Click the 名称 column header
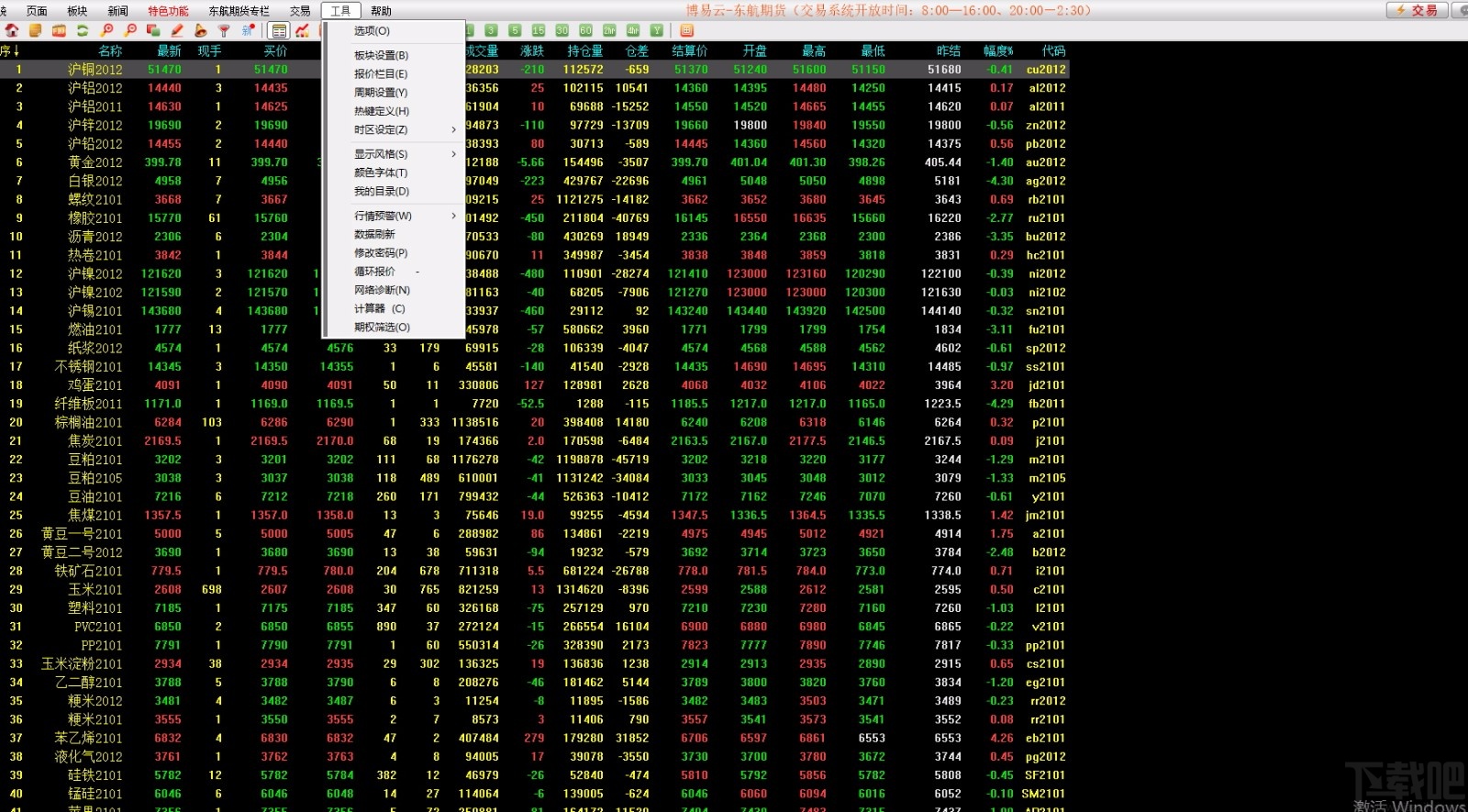Viewport: 1468px width, 812px height. (110, 51)
